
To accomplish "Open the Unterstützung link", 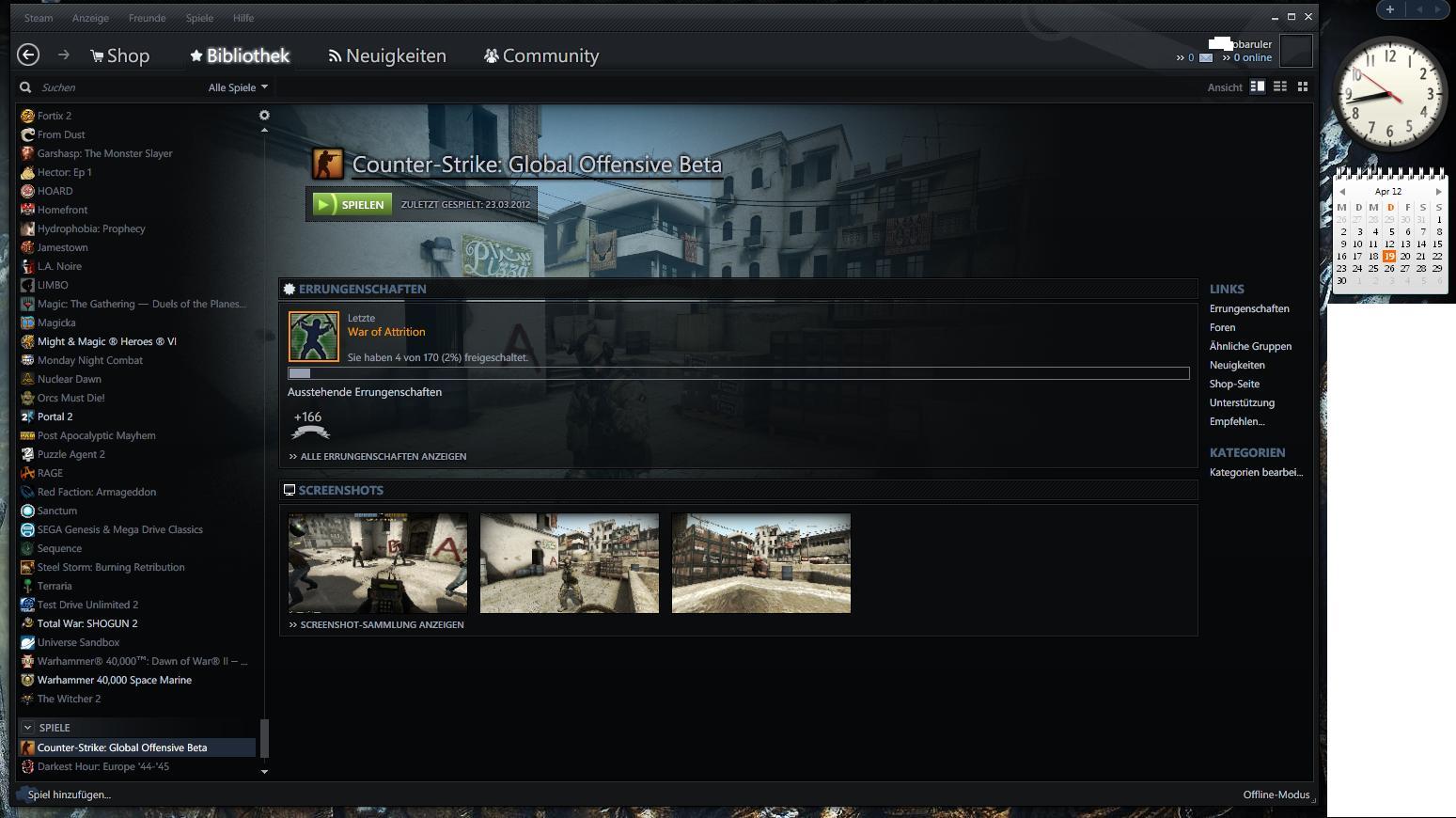I will tap(1242, 402).
